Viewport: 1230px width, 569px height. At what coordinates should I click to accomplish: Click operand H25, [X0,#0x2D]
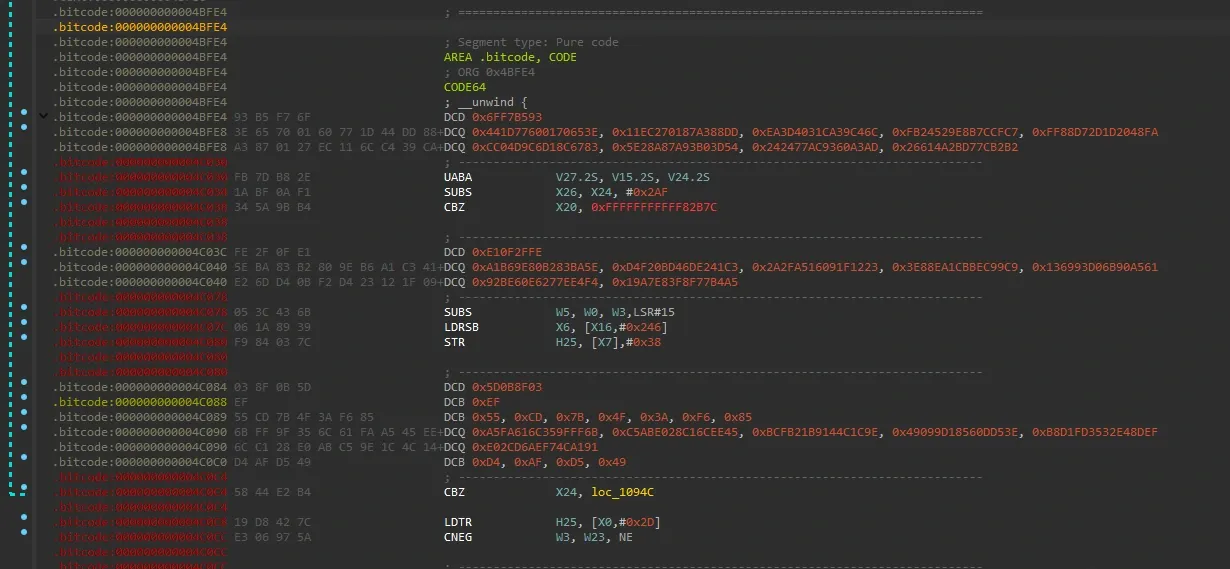click(x=608, y=522)
